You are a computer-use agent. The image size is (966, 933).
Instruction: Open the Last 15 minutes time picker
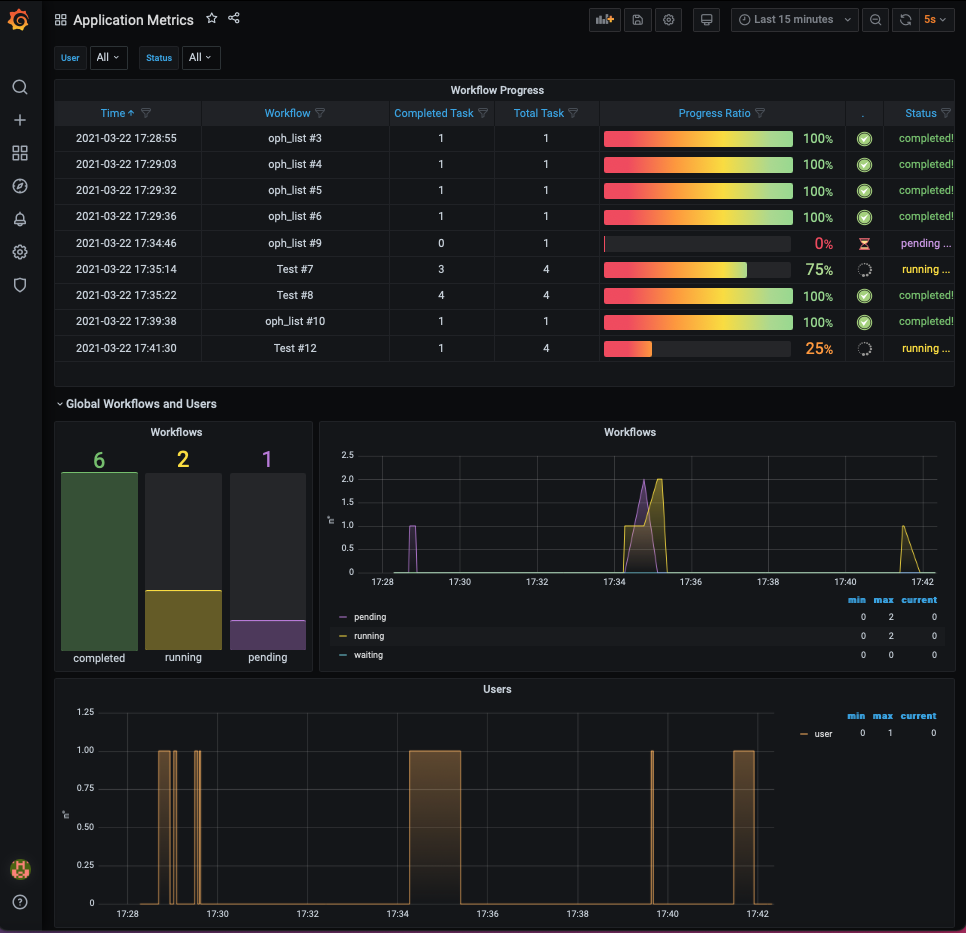(x=794, y=19)
